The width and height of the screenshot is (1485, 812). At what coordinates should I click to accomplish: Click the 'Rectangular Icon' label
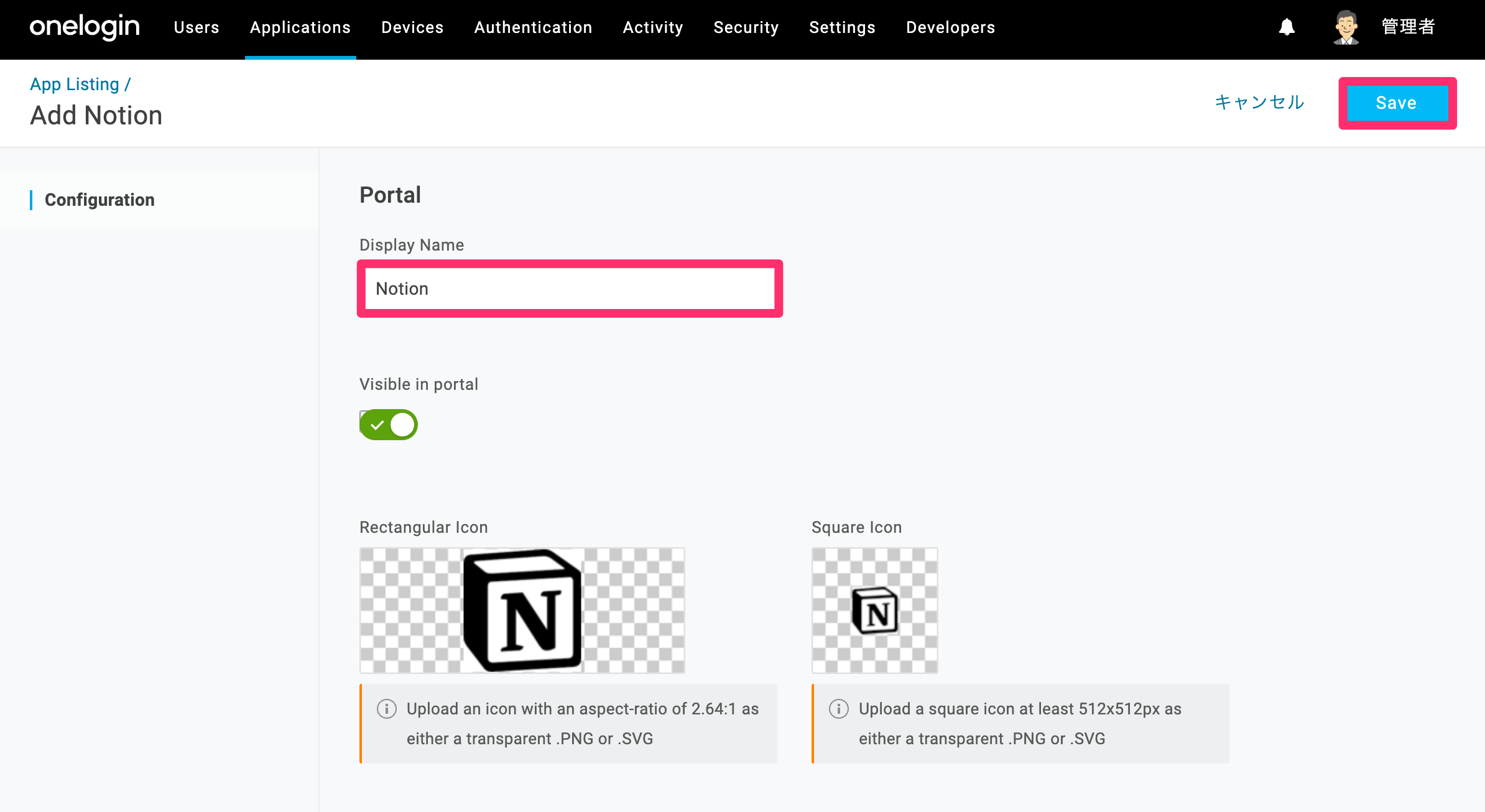(423, 527)
